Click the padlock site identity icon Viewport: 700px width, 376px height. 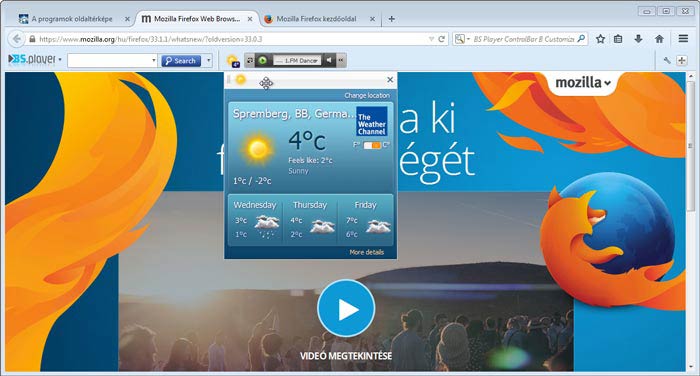pyautogui.click(x=32, y=39)
